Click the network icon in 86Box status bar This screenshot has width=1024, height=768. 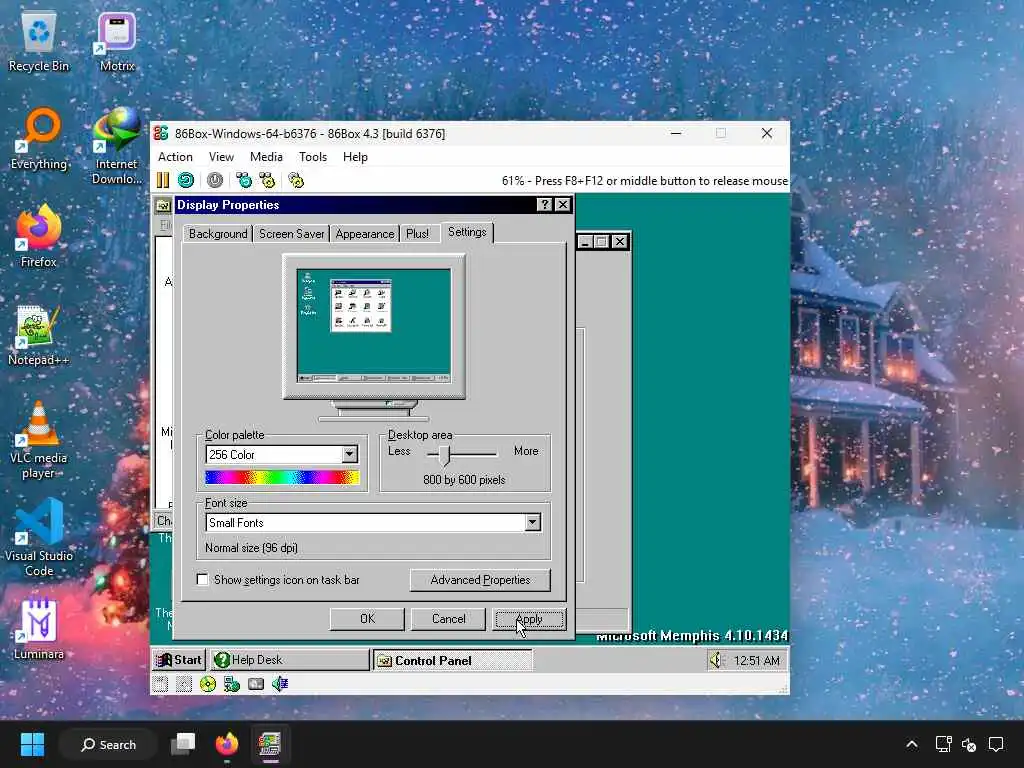tap(231, 684)
